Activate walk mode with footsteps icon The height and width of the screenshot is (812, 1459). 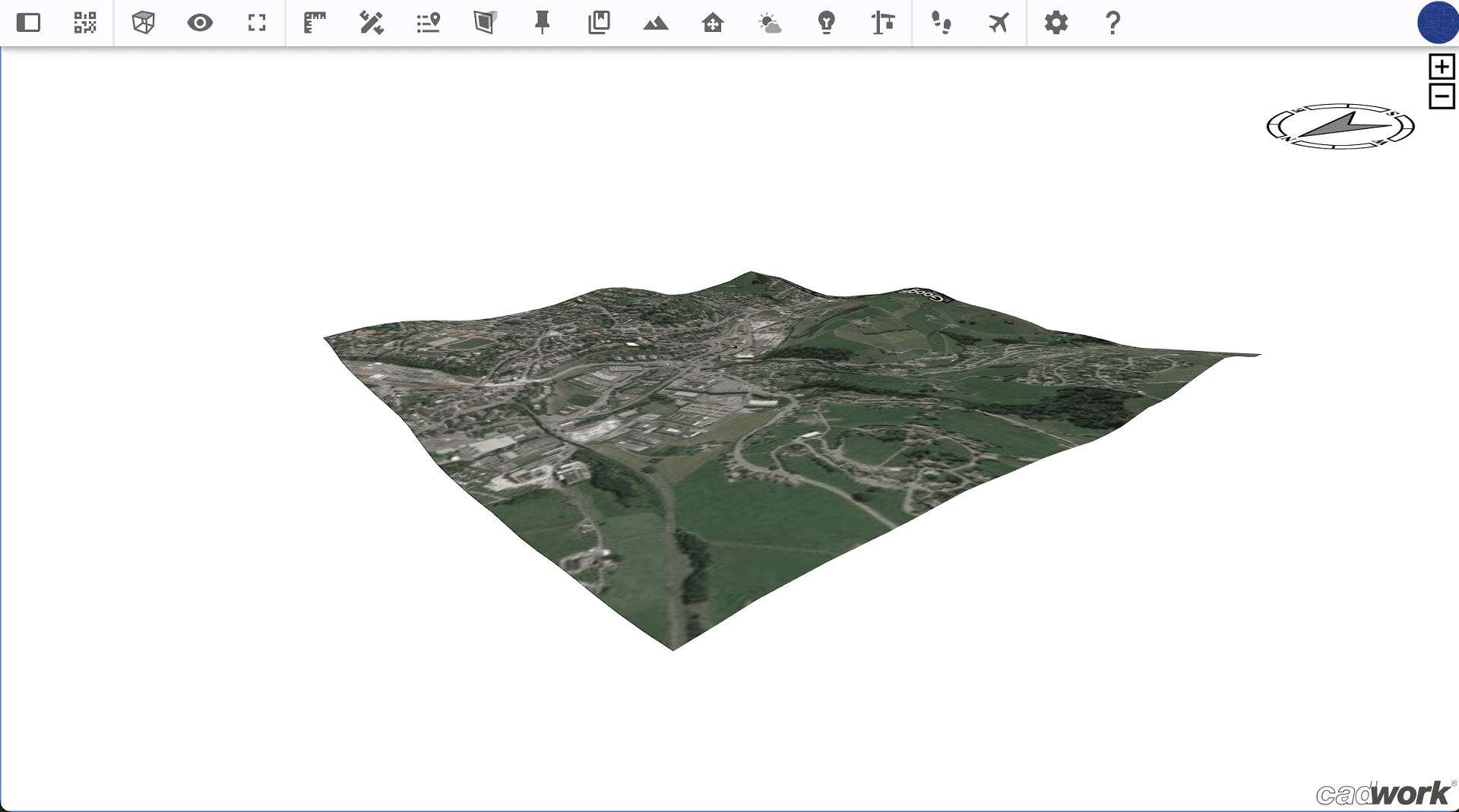click(x=942, y=24)
